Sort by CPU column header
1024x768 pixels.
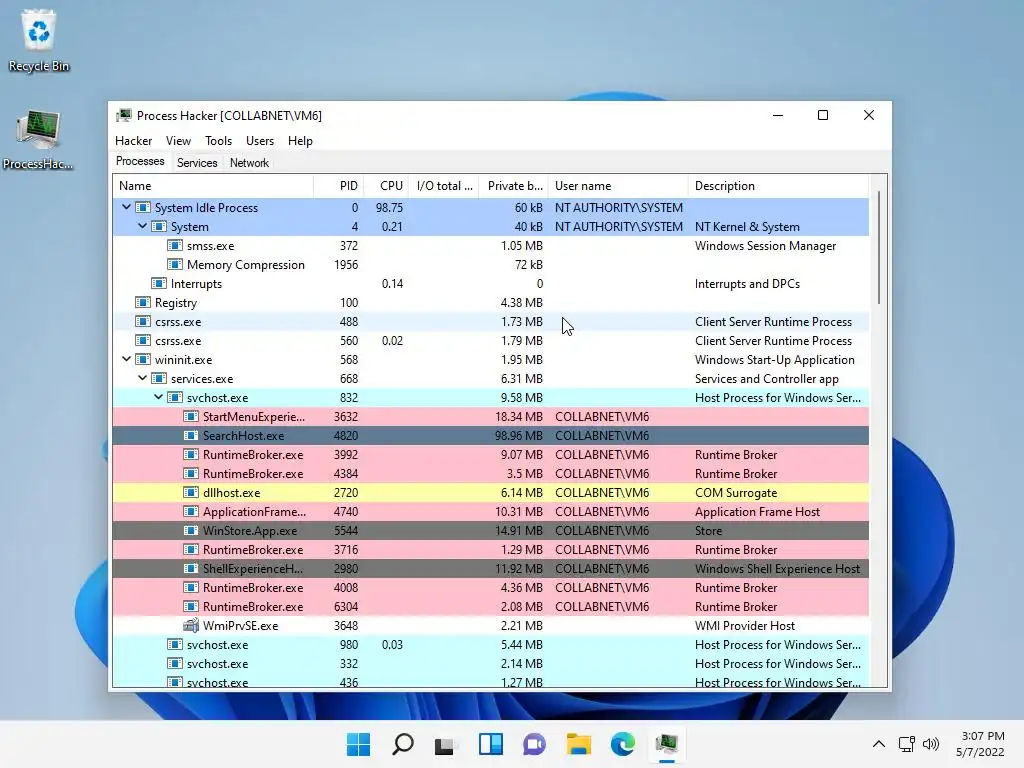[386, 185]
